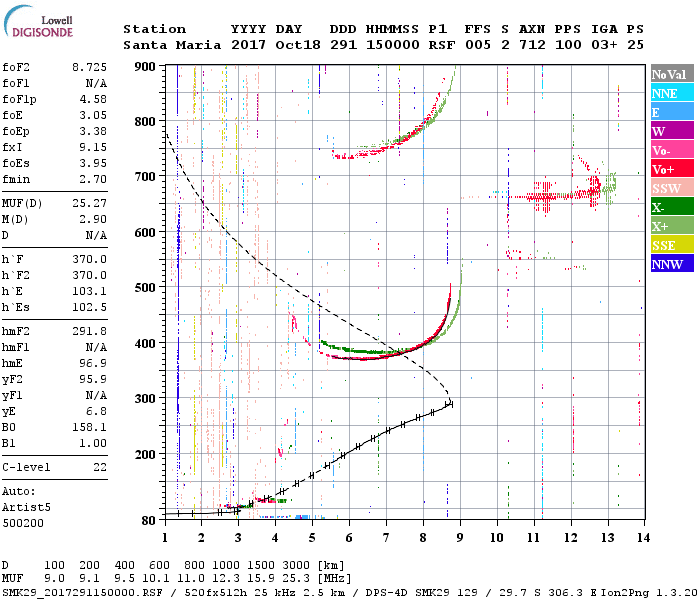Select the X- dark green legend swatch
The image size is (700, 600).
pyautogui.click(x=672, y=207)
